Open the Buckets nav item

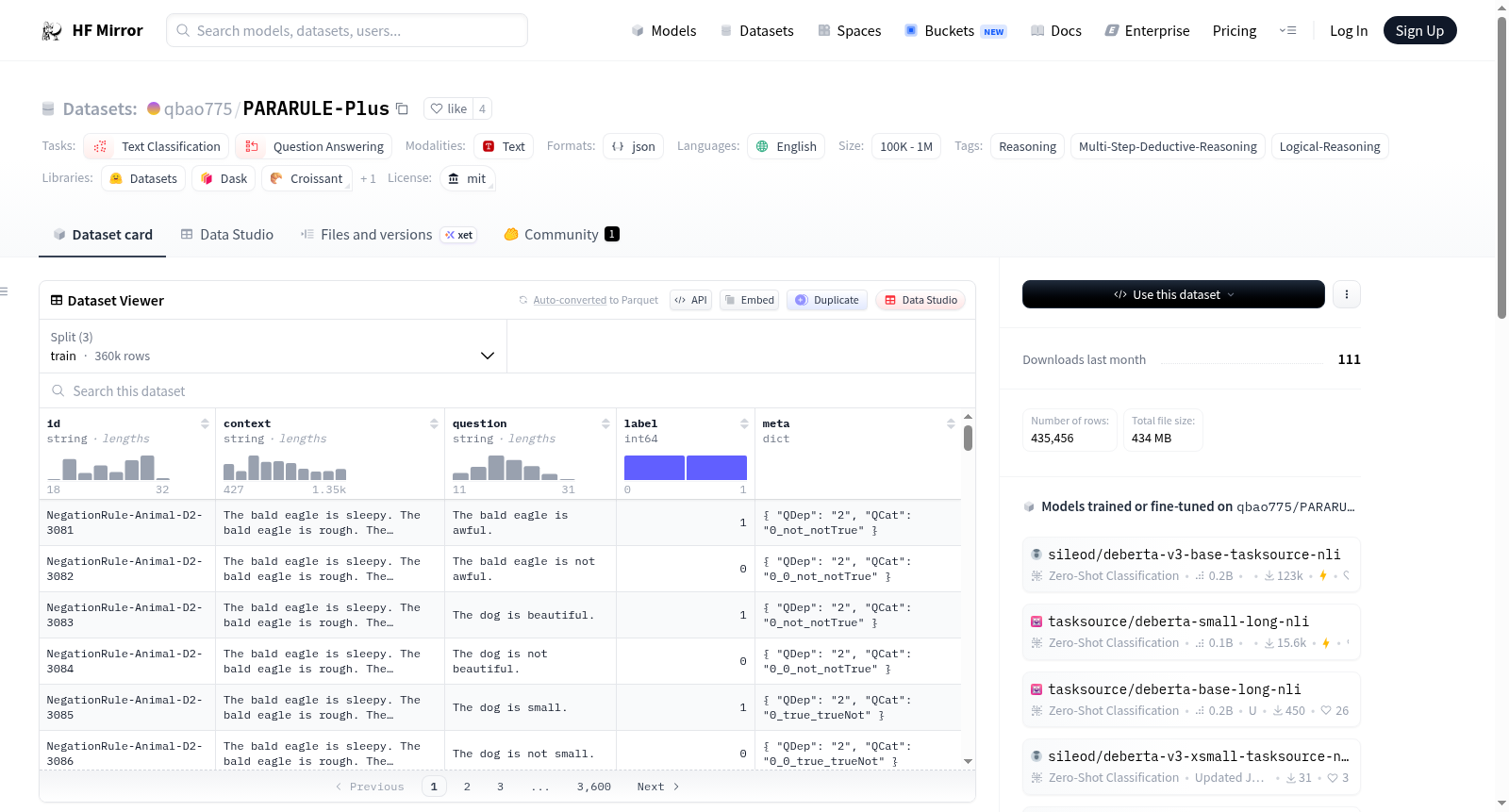coord(955,31)
